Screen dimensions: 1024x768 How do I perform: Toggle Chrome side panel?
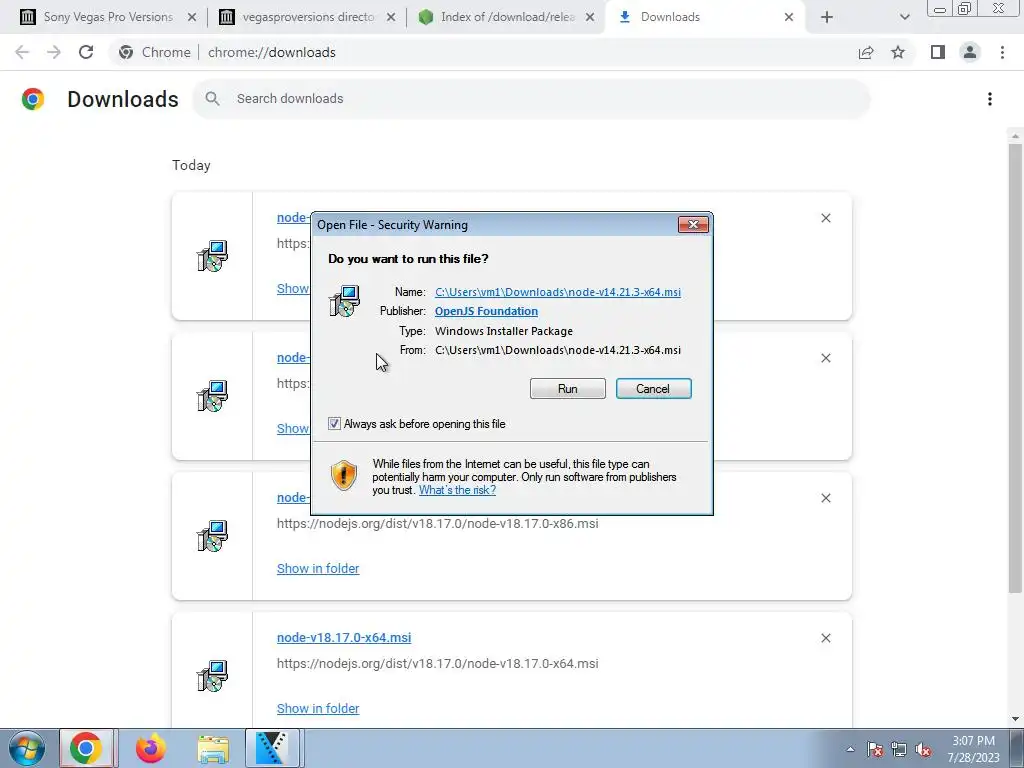(938, 52)
